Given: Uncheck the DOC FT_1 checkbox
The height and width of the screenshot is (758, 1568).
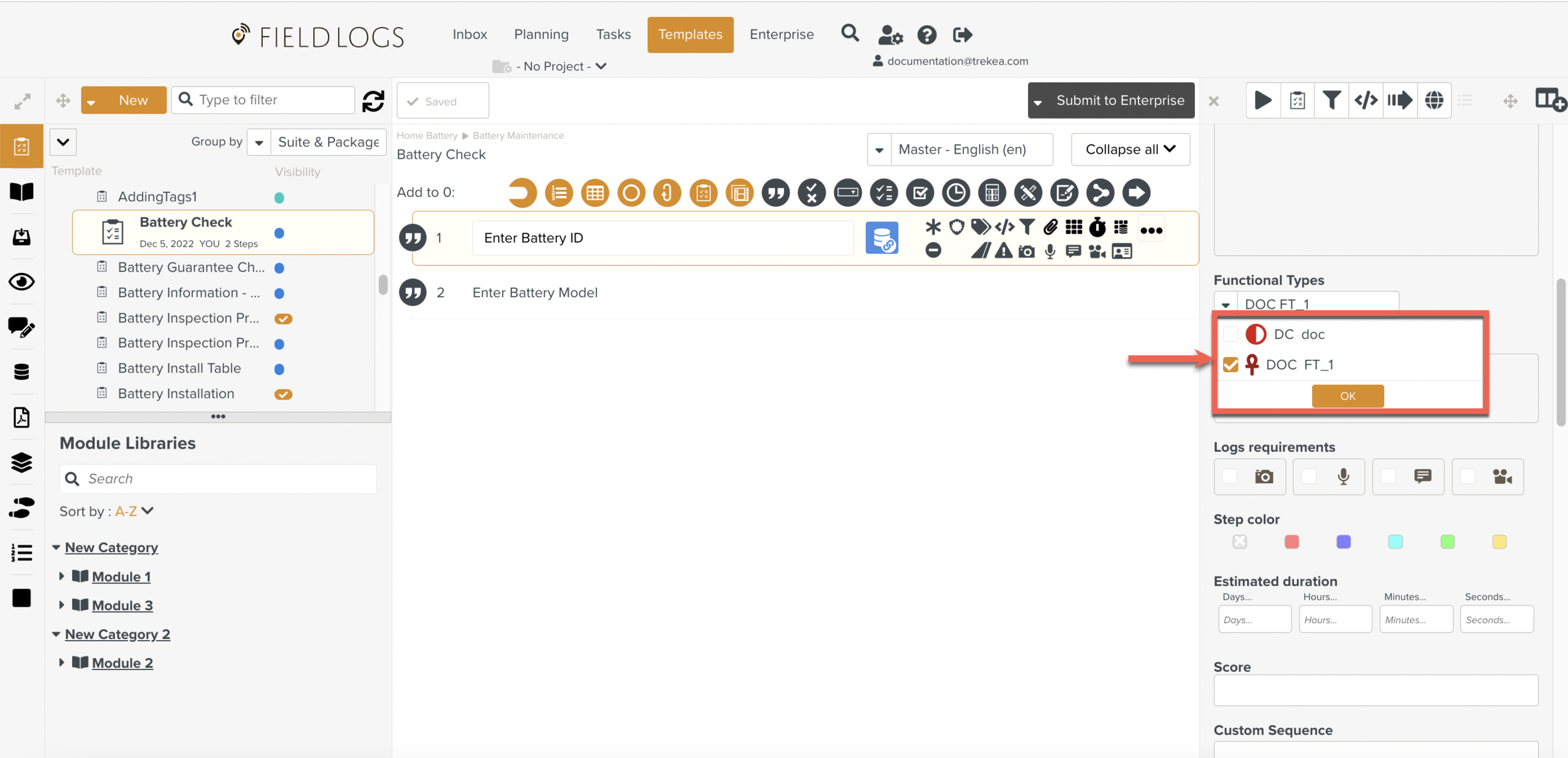Looking at the screenshot, I should pos(1231,365).
